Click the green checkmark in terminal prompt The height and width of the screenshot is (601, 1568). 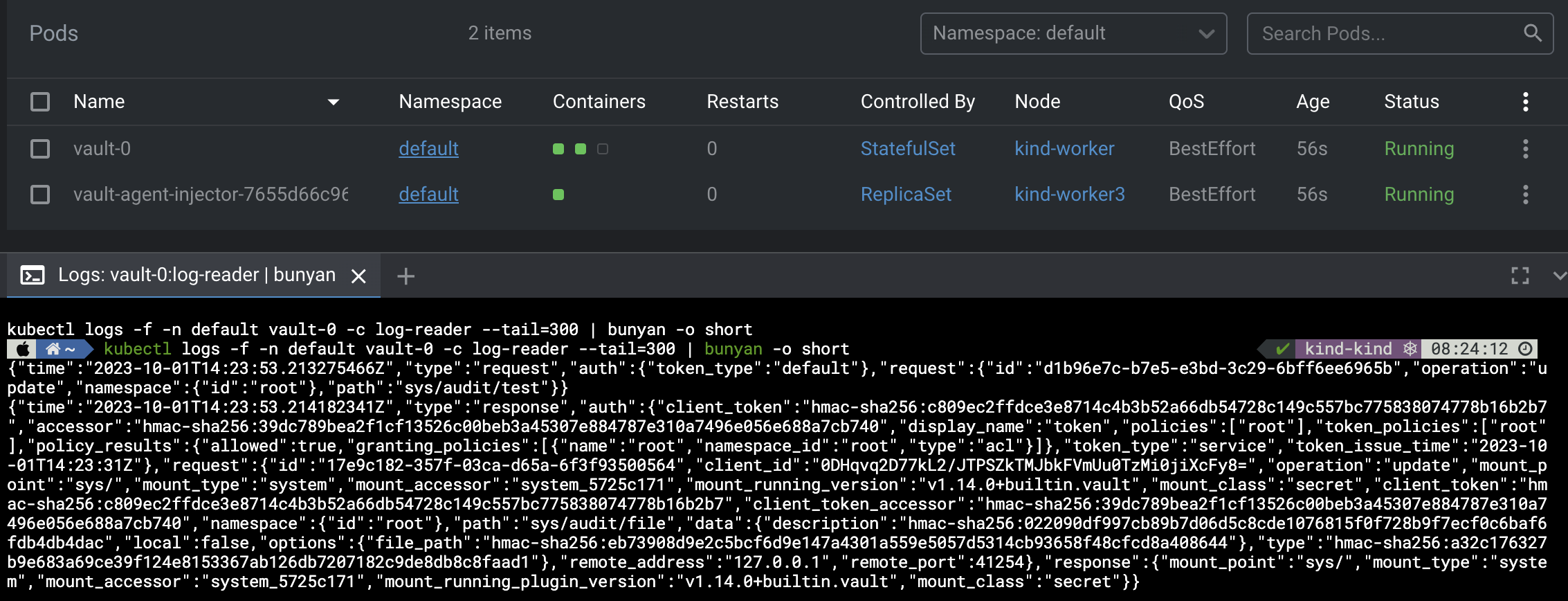(1282, 349)
